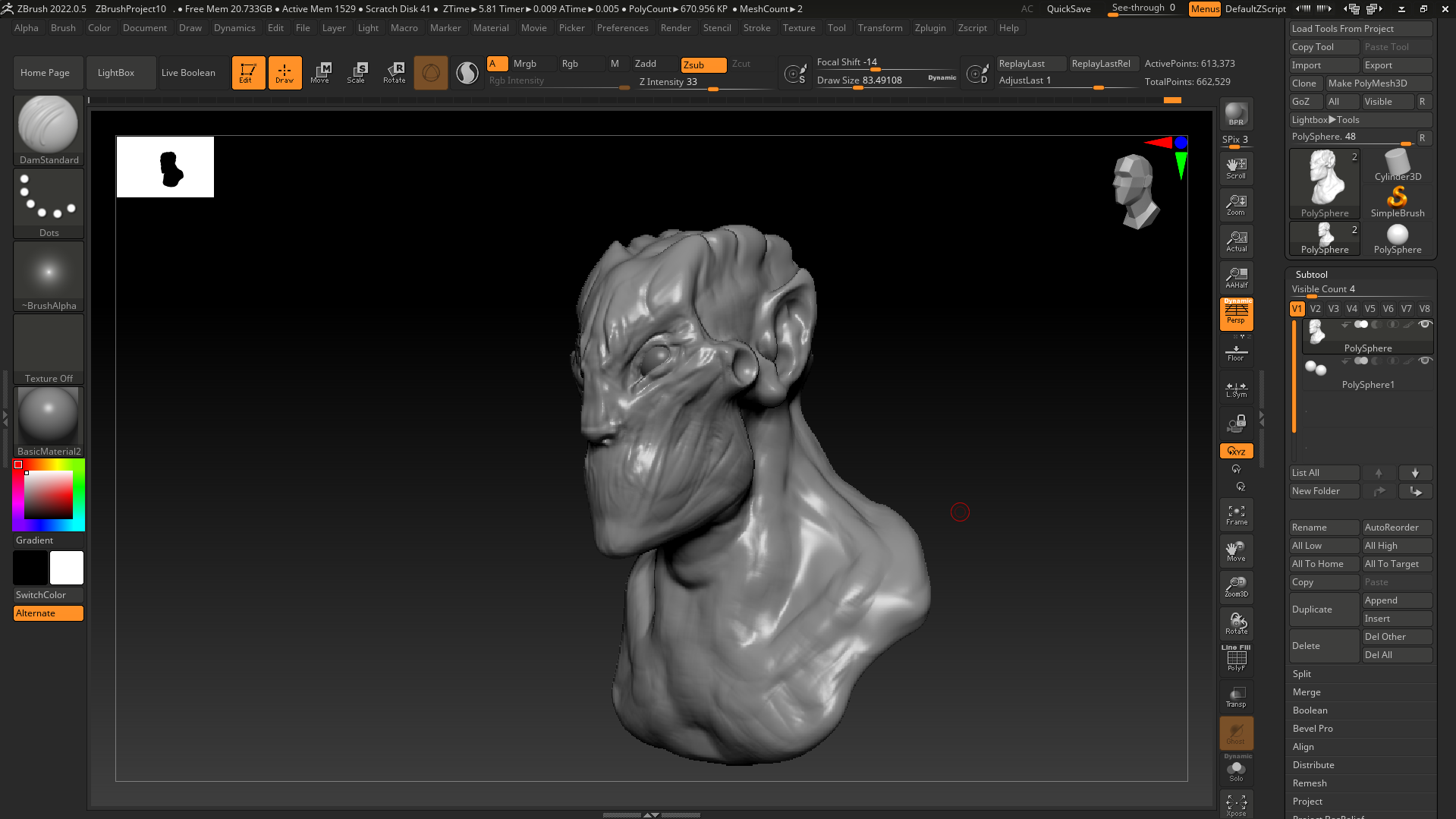Expand the Split subtool section
Image resolution: width=1456 pixels, height=819 pixels.
pyautogui.click(x=1302, y=674)
